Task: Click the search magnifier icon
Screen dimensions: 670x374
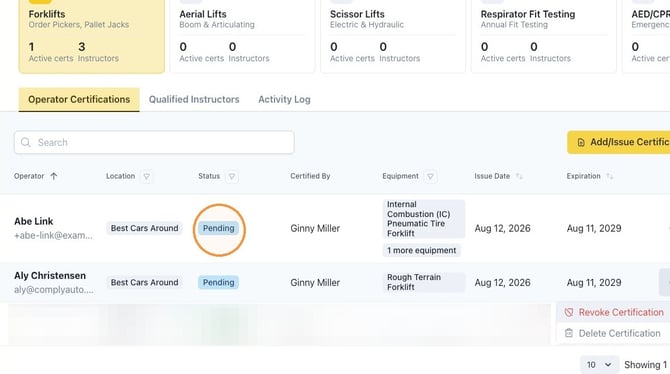Action: (26, 142)
